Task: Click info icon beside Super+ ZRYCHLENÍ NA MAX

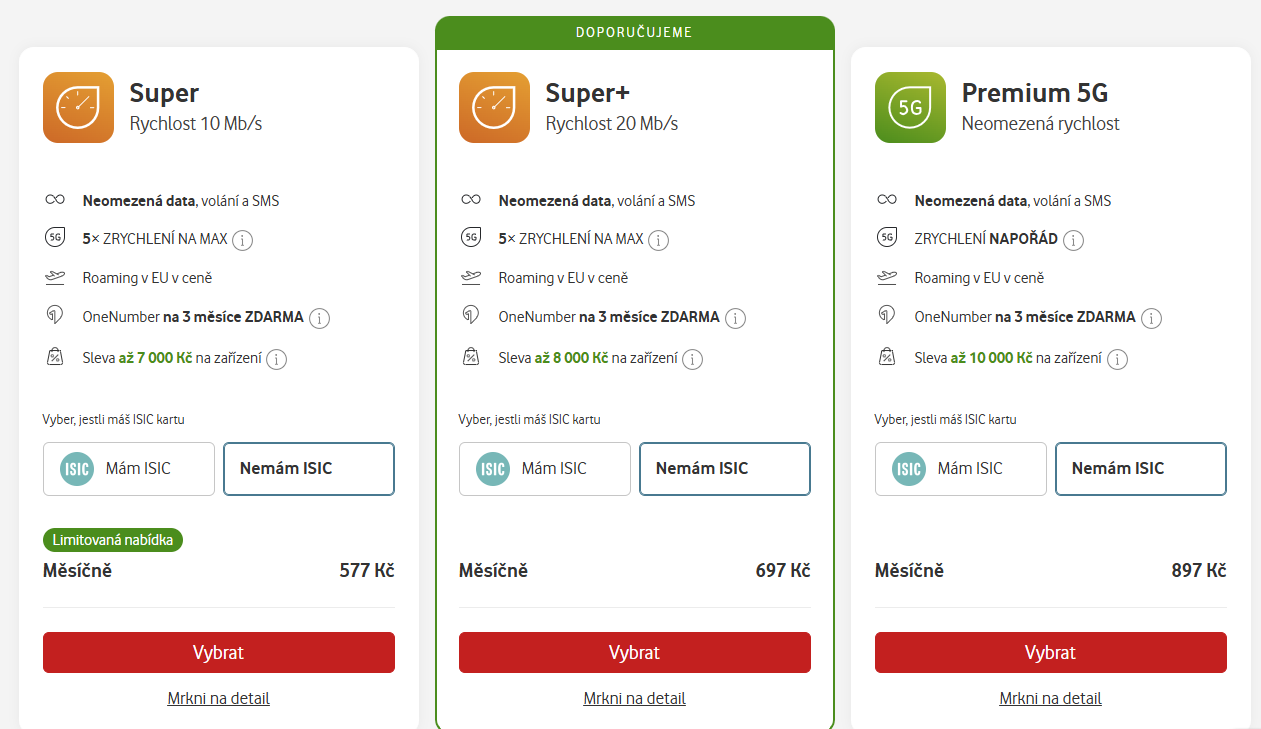Action: coord(659,240)
